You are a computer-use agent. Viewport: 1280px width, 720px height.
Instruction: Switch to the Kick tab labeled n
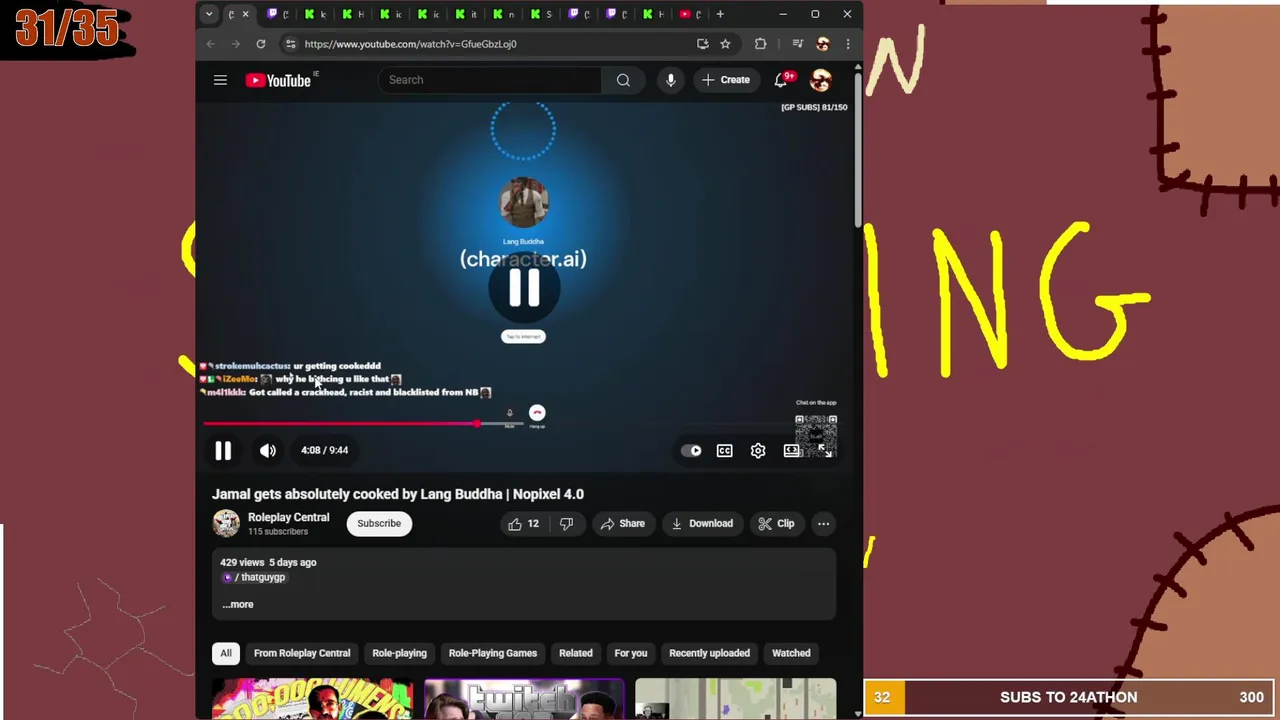tap(504, 14)
